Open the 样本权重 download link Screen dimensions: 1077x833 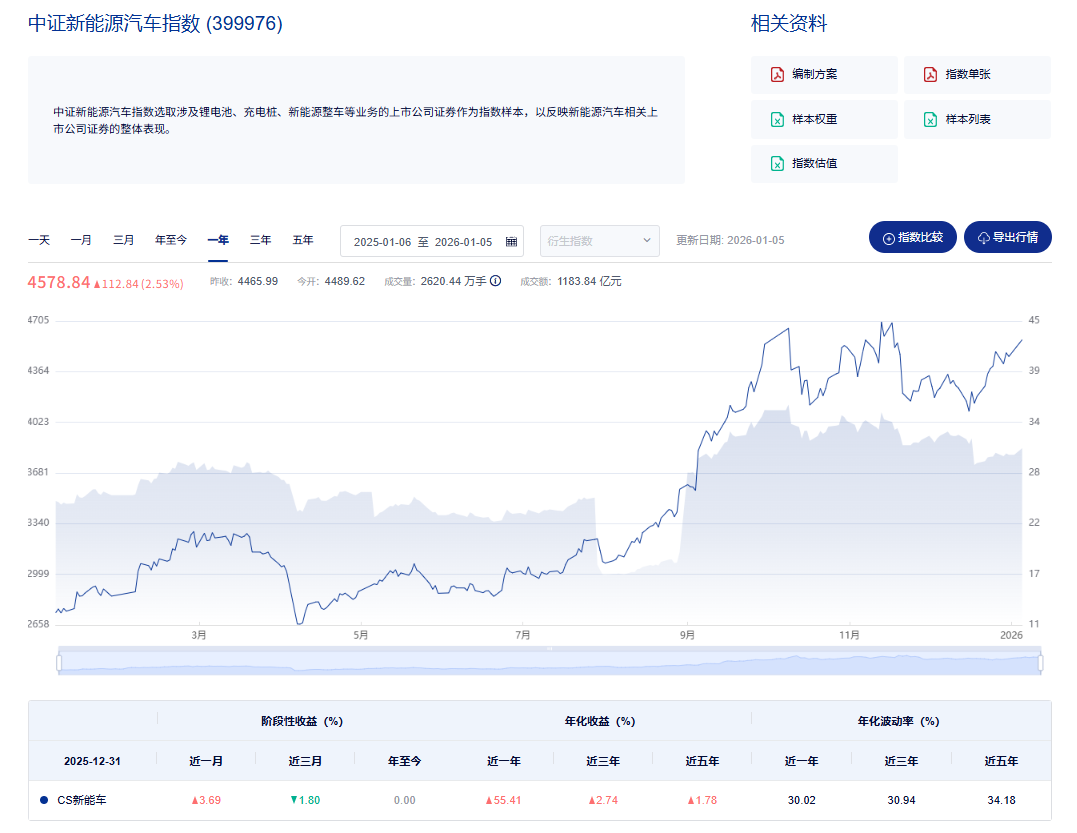click(x=814, y=120)
